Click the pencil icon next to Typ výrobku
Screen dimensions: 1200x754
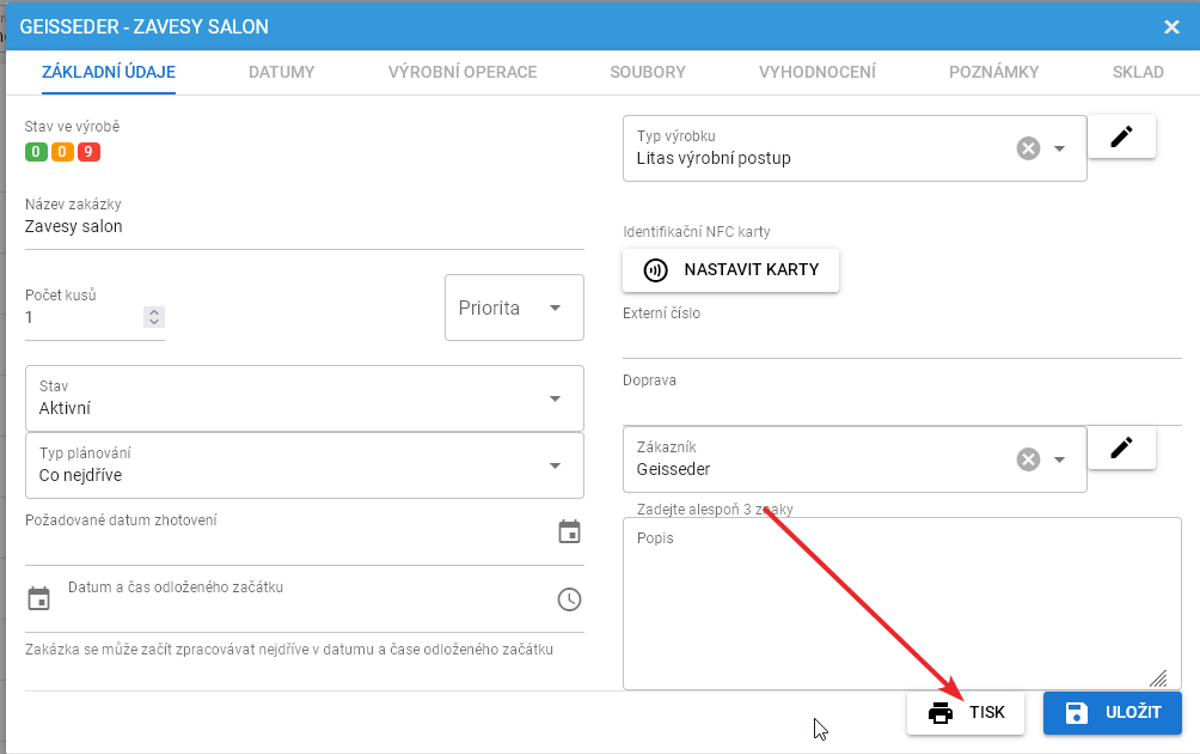[1121, 137]
